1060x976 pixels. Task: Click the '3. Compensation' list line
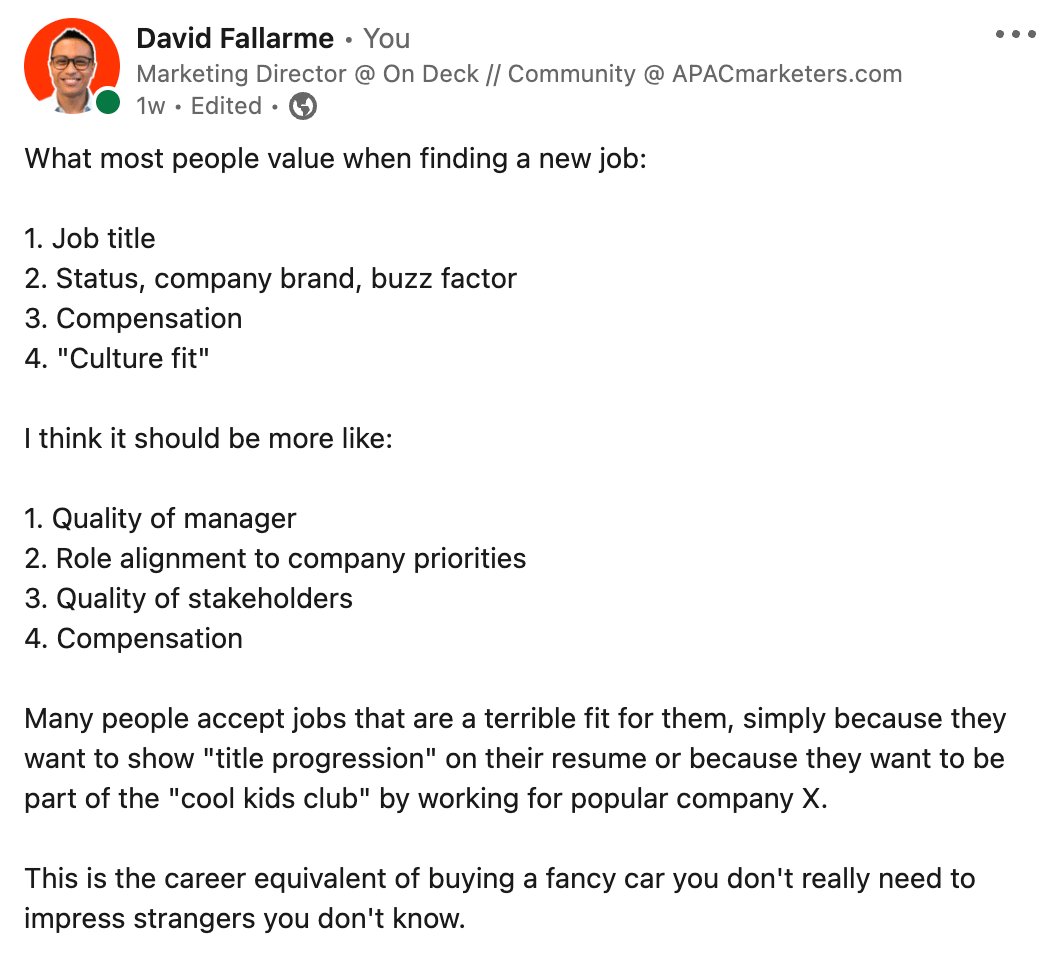click(133, 318)
